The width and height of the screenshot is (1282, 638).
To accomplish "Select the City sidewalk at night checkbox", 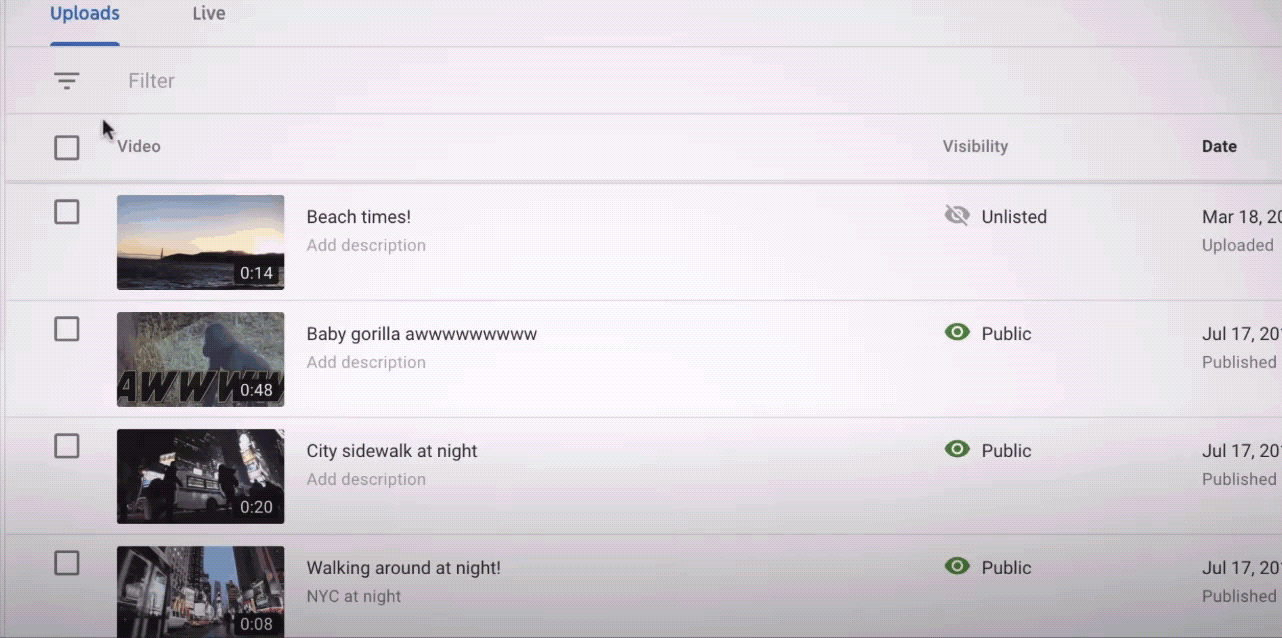I will (67, 446).
